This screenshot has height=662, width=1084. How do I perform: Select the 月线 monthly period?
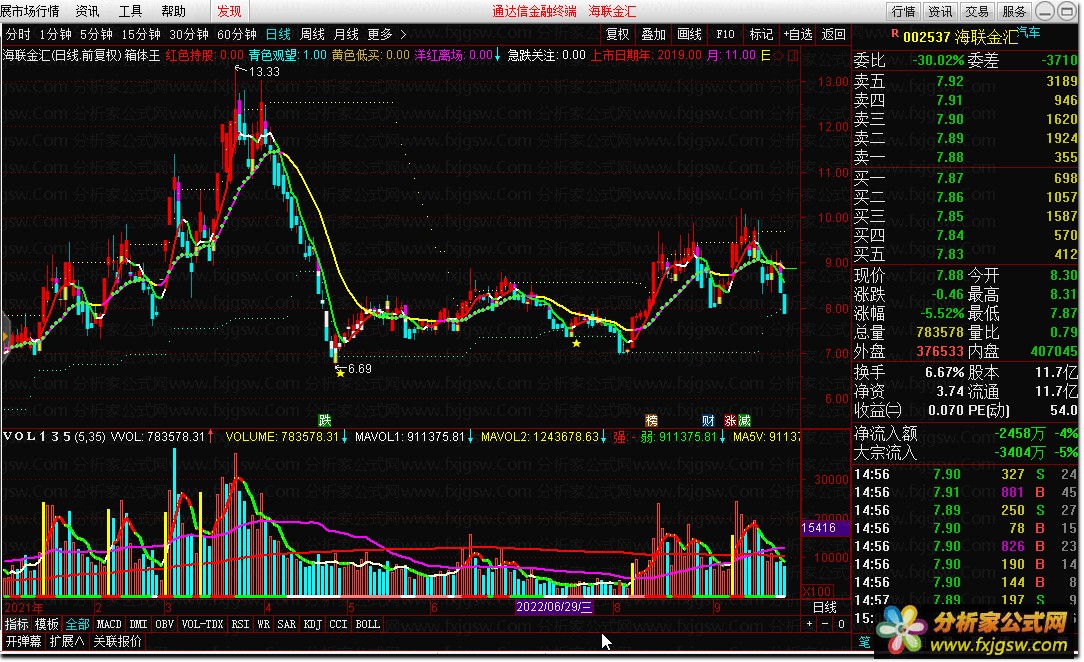(x=346, y=34)
